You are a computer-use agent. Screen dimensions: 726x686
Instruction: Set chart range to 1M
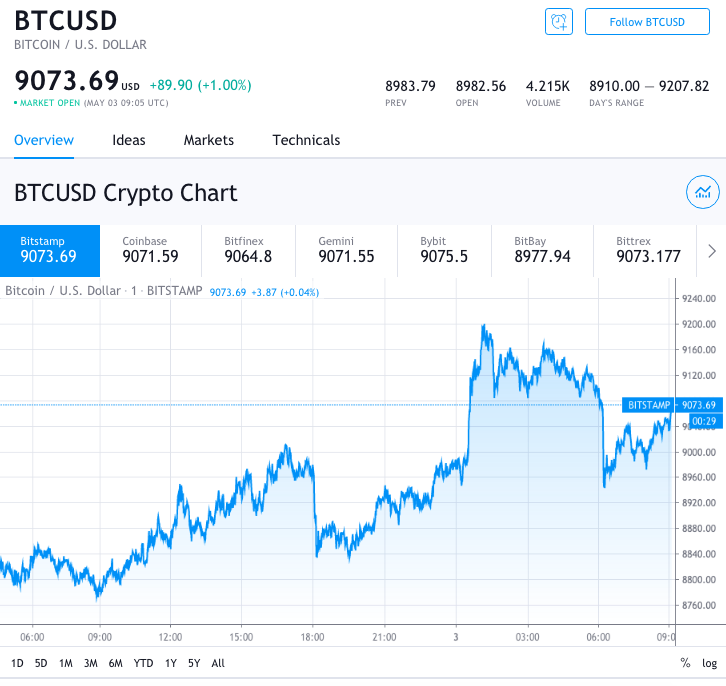click(66, 663)
